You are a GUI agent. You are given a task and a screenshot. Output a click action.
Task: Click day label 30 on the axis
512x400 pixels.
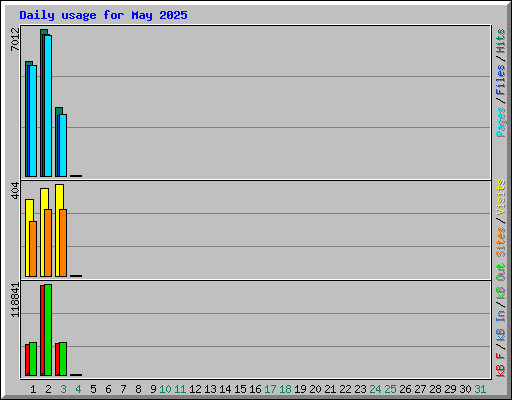pyautogui.click(x=465, y=389)
